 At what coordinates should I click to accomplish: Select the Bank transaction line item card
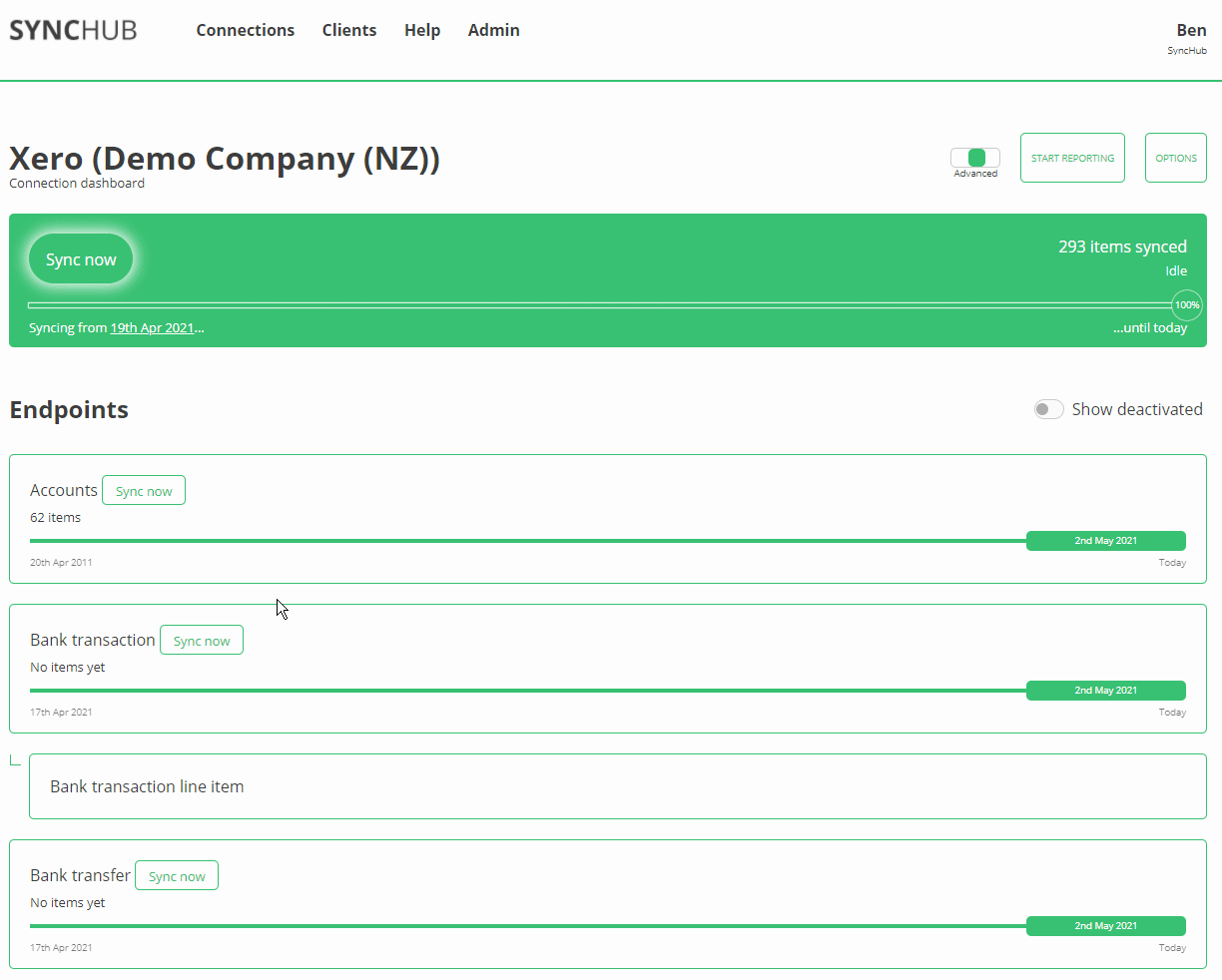(618, 786)
